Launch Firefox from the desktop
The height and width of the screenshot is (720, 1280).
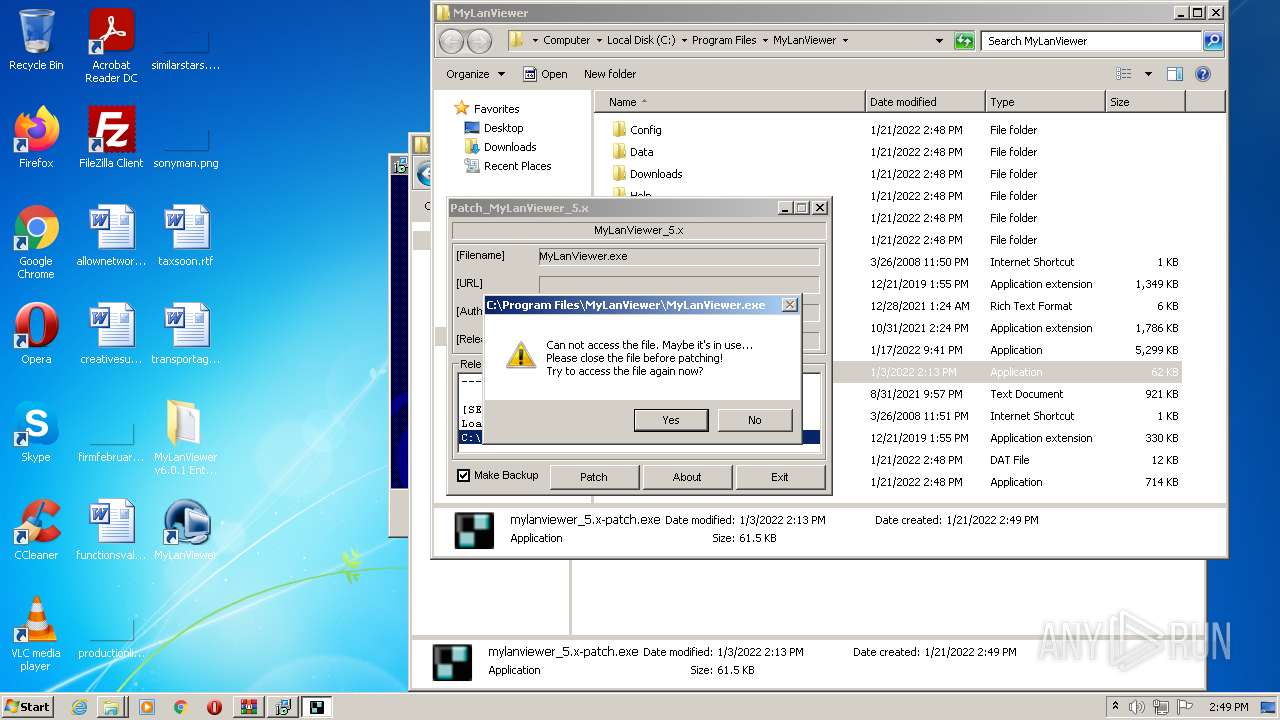tap(36, 137)
